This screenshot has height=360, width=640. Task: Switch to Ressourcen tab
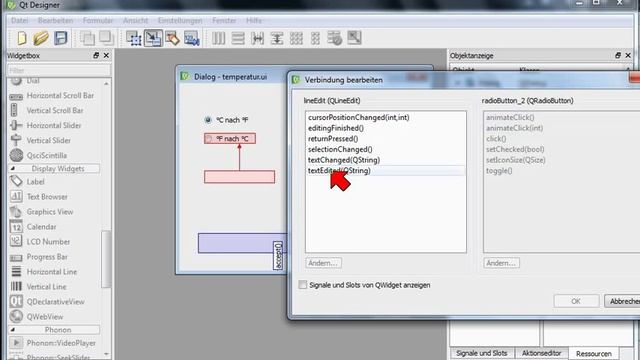coord(593,354)
